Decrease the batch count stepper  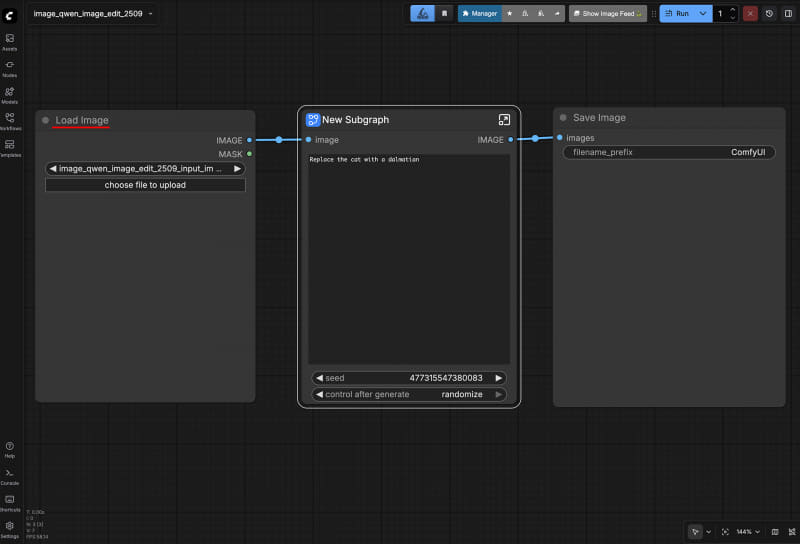tap(733, 18)
